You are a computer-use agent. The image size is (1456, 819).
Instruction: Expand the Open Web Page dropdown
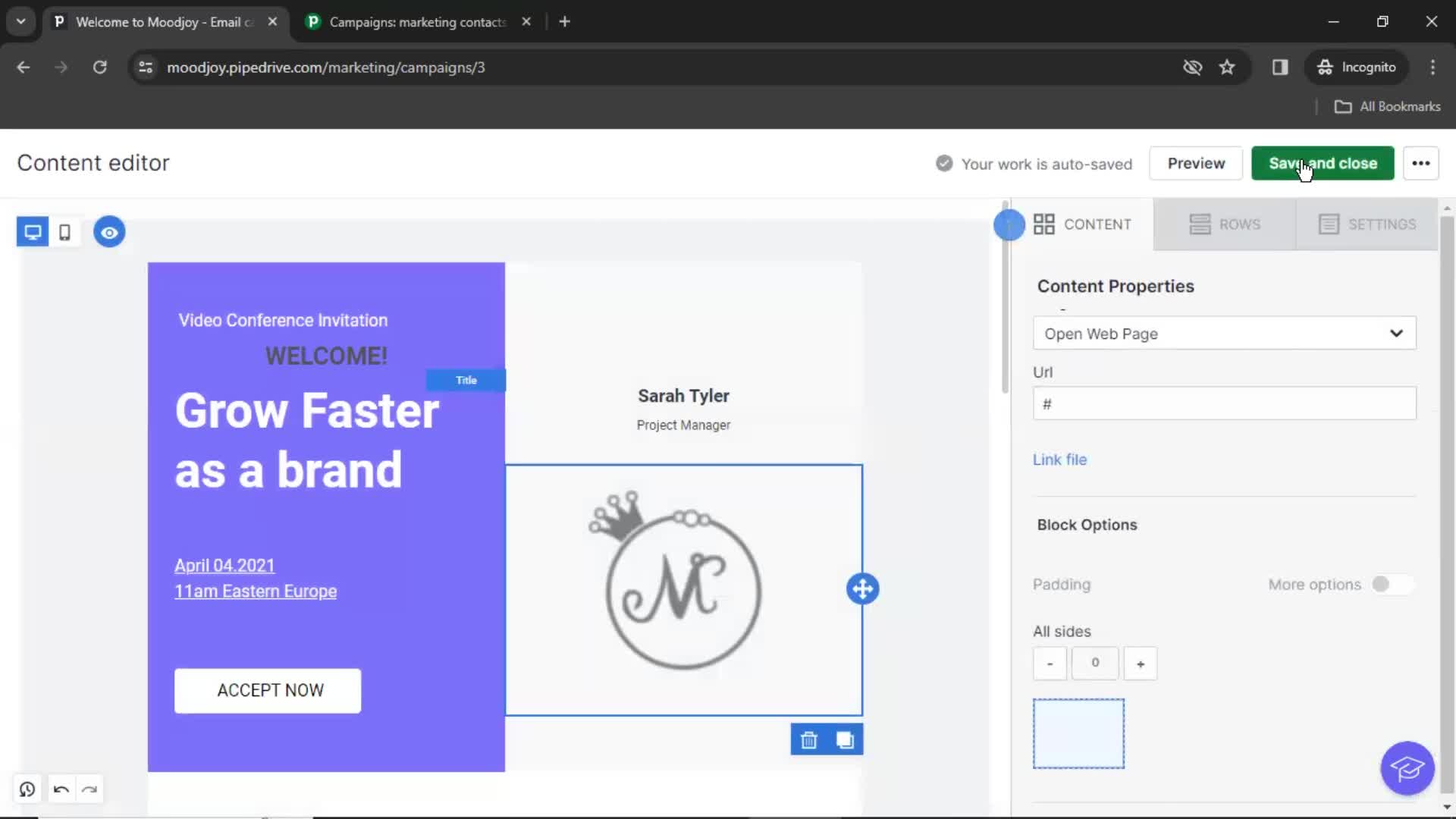point(1395,333)
